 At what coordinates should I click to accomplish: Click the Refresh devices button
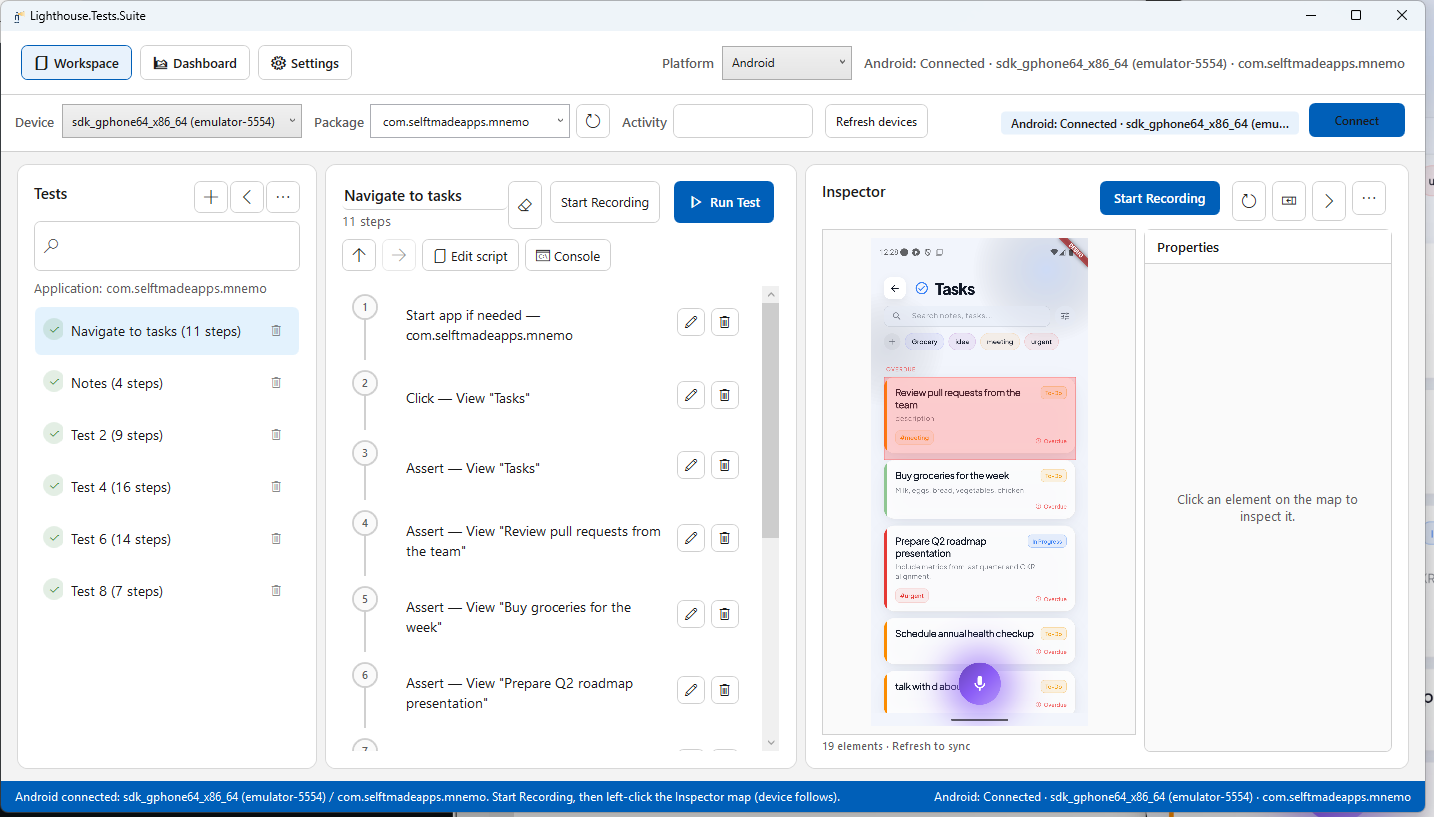pos(876,121)
